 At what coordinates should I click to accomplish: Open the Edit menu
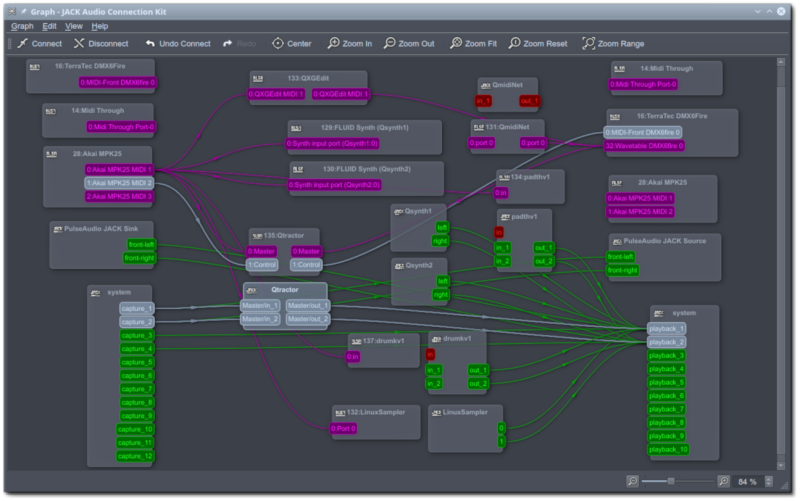[50, 26]
